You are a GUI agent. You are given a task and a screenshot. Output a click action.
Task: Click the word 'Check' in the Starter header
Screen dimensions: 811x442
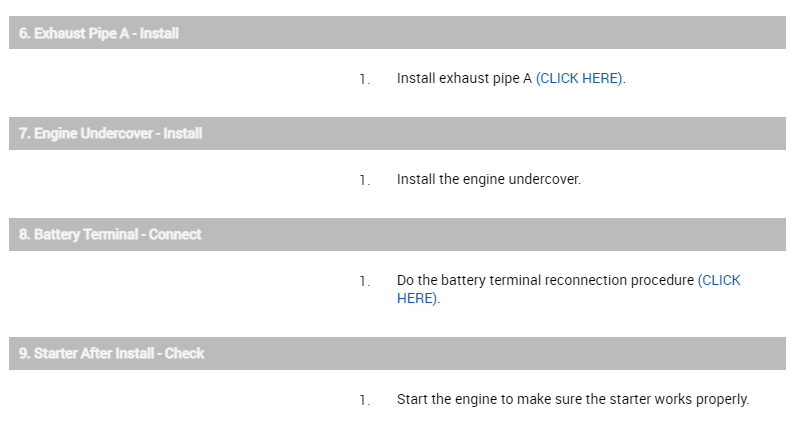tap(185, 353)
